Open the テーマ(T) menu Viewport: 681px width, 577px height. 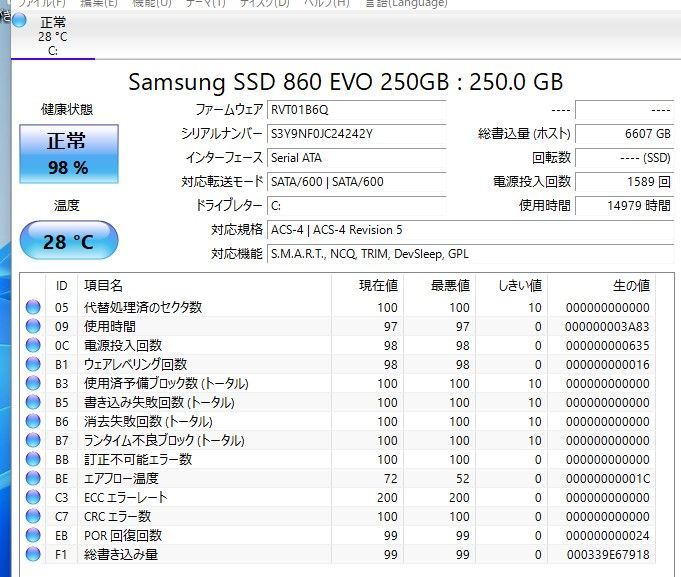pos(206,3)
